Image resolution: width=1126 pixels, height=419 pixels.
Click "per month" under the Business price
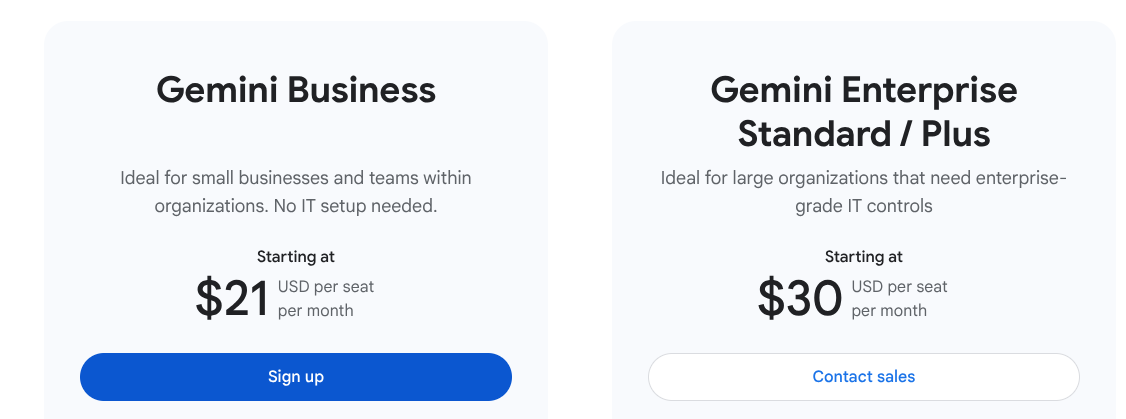tap(315, 310)
